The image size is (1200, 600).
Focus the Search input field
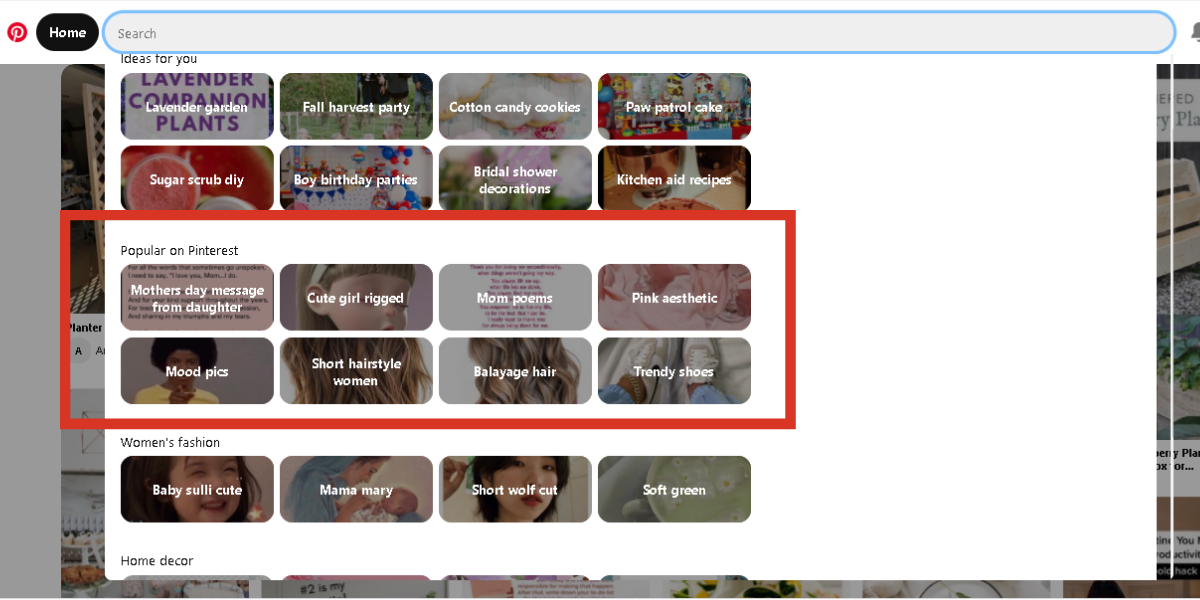(638, 33)
